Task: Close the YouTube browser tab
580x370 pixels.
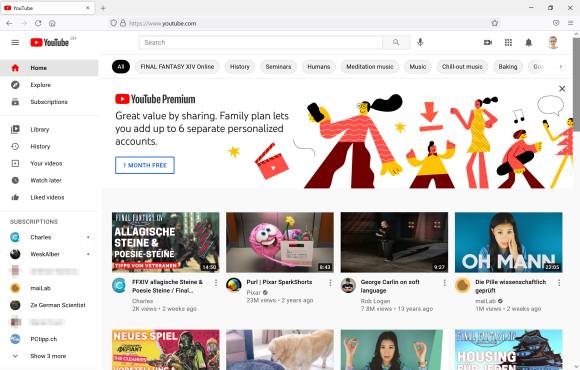Action: coord(88,8)
